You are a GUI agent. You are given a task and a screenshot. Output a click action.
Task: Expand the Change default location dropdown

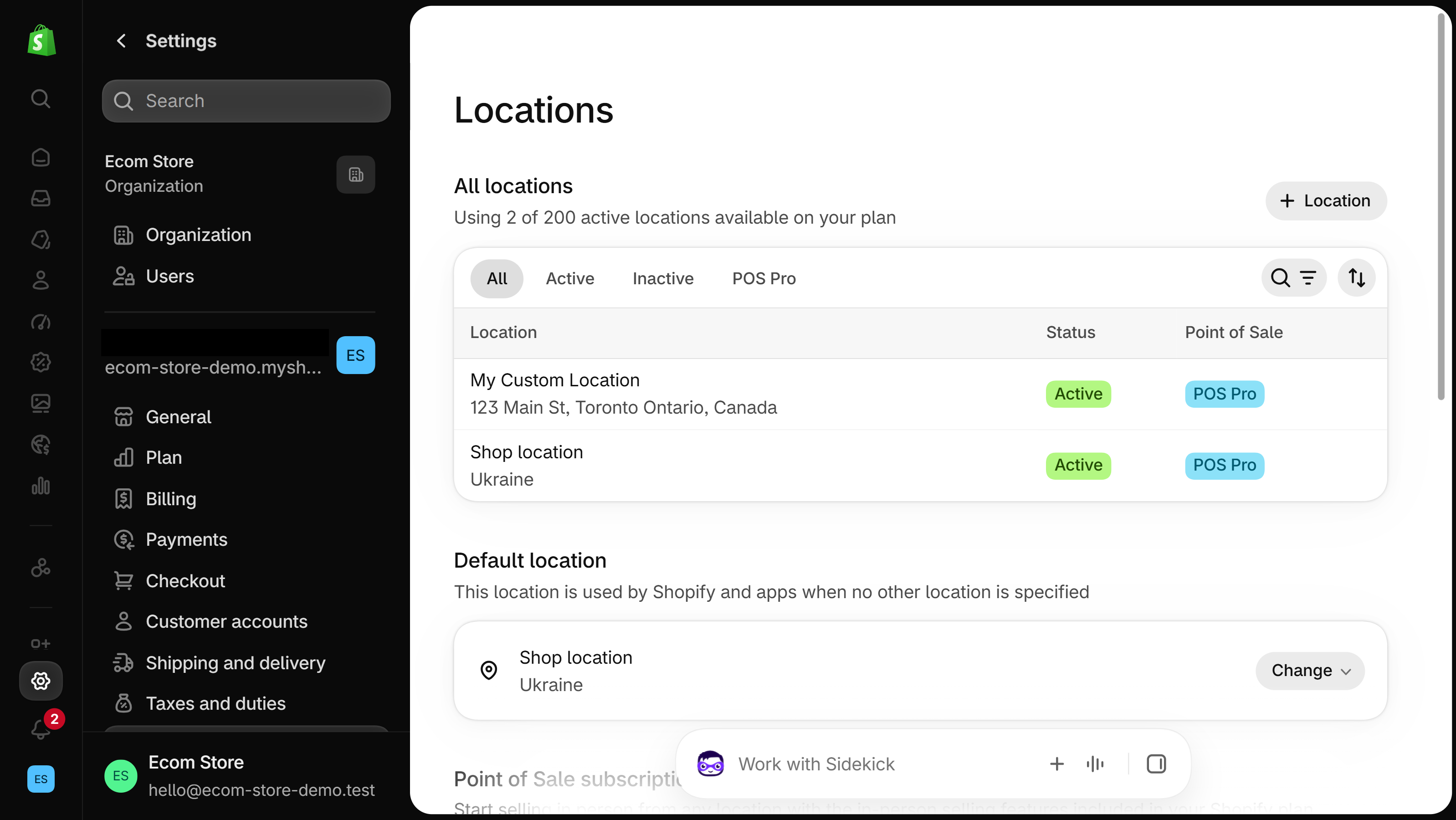click(x=1310, y=671)
